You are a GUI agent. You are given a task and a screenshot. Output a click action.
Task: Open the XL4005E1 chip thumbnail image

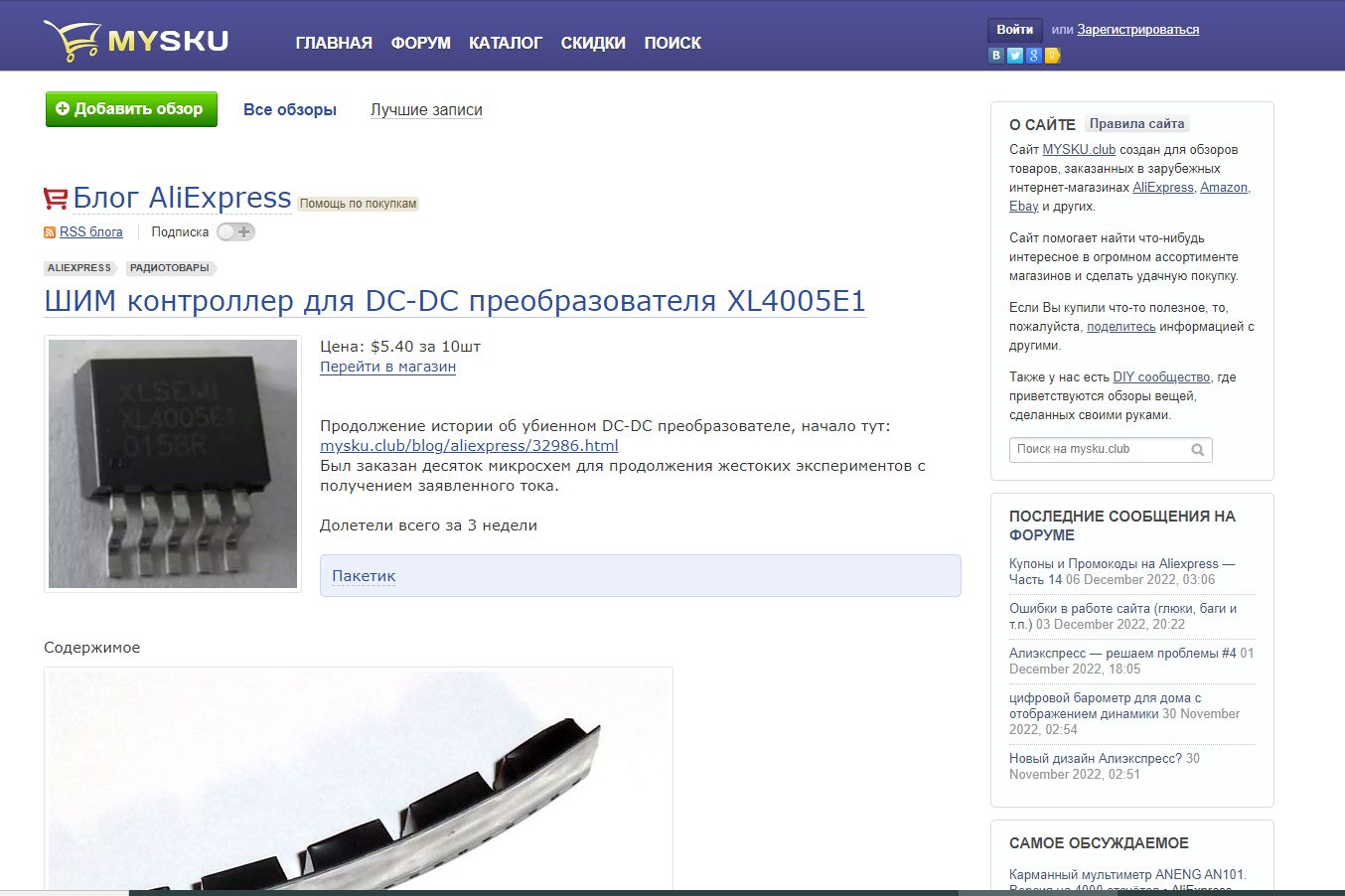pos(173,464)
